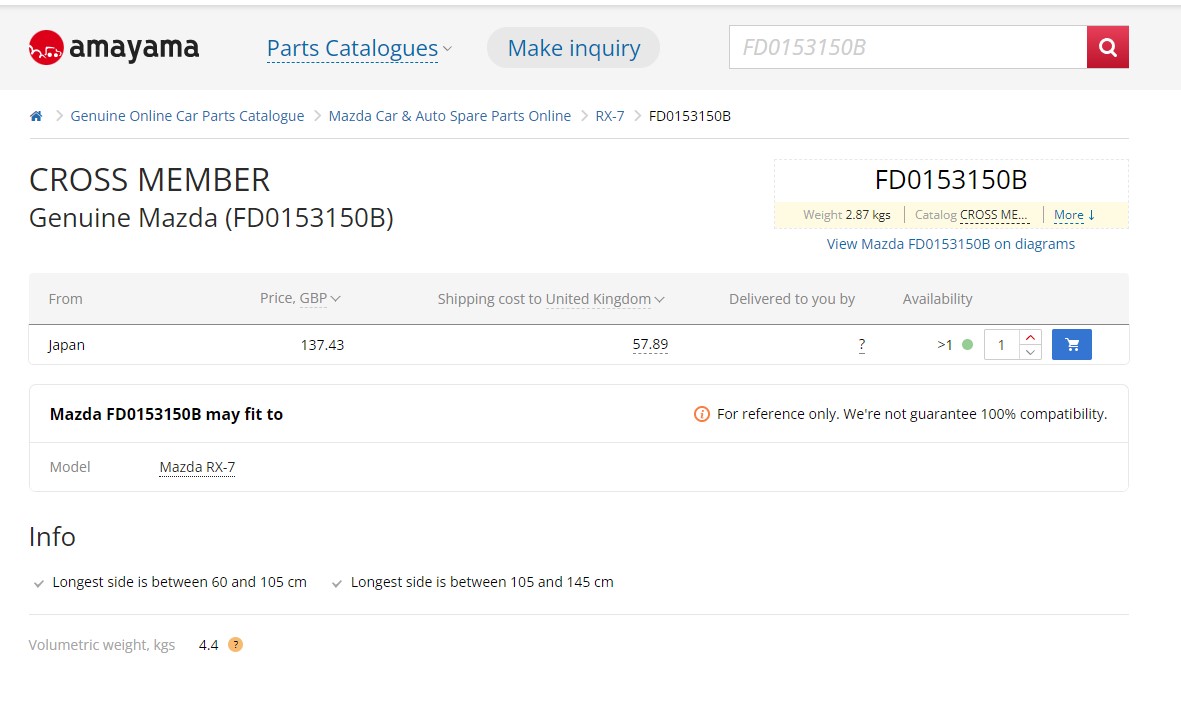Click the Delivered to you by column header
The image size is (1181, 724).
792,299
